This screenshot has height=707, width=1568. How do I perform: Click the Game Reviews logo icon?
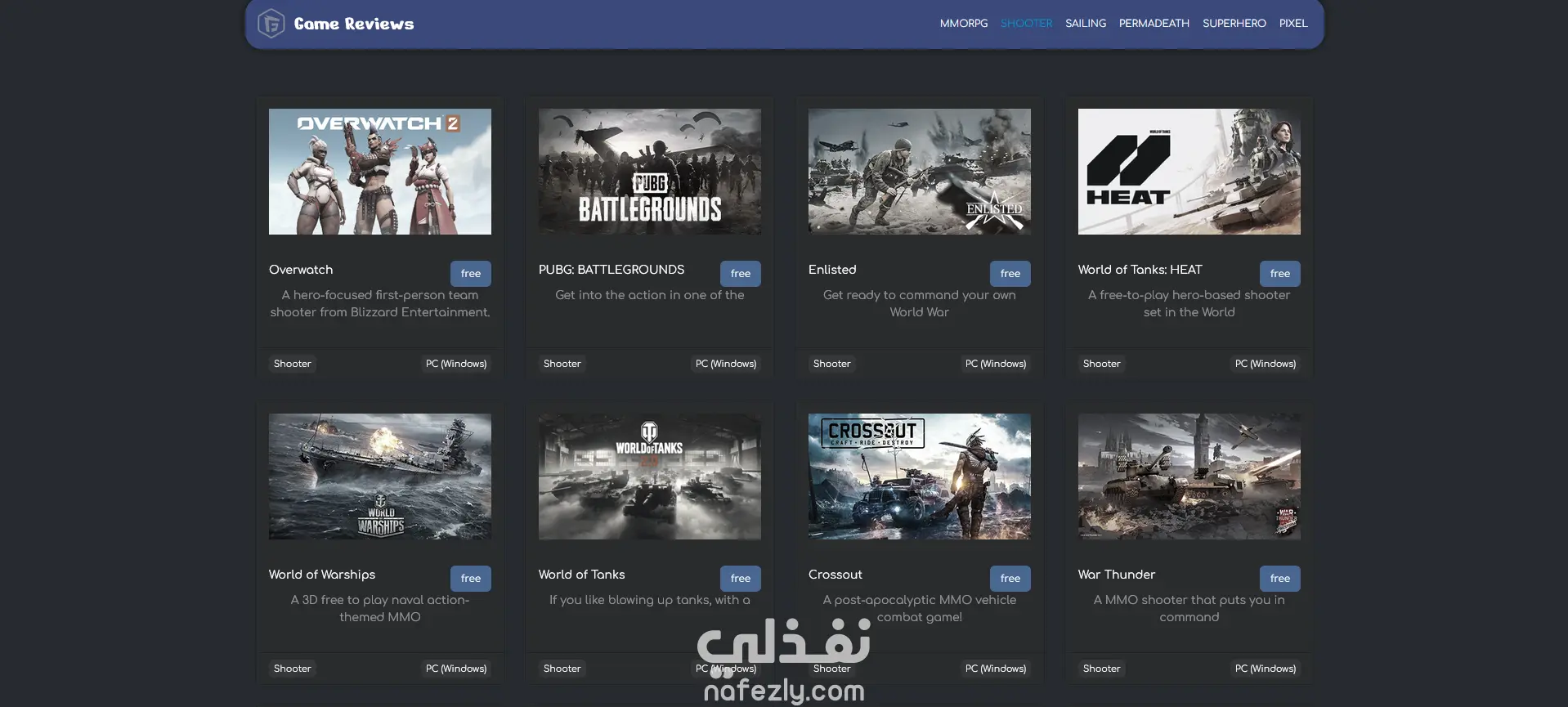click(271, 24)
